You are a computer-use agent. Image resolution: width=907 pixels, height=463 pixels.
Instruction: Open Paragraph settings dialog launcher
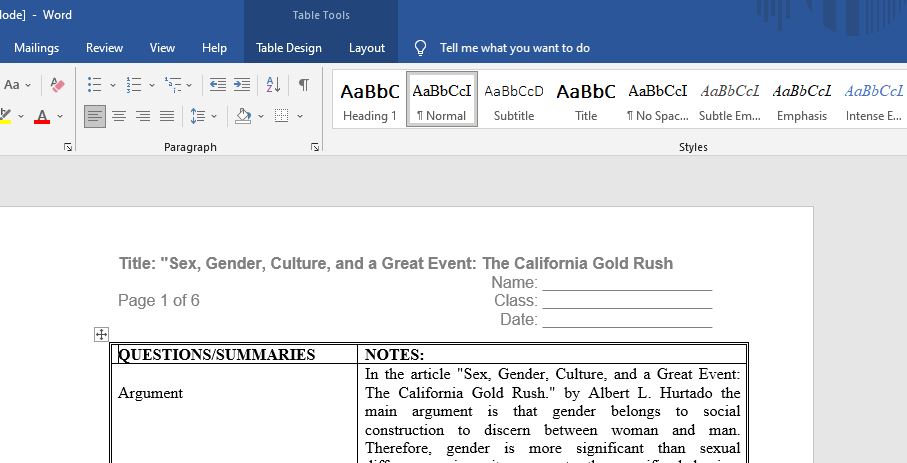coord(315,147)
